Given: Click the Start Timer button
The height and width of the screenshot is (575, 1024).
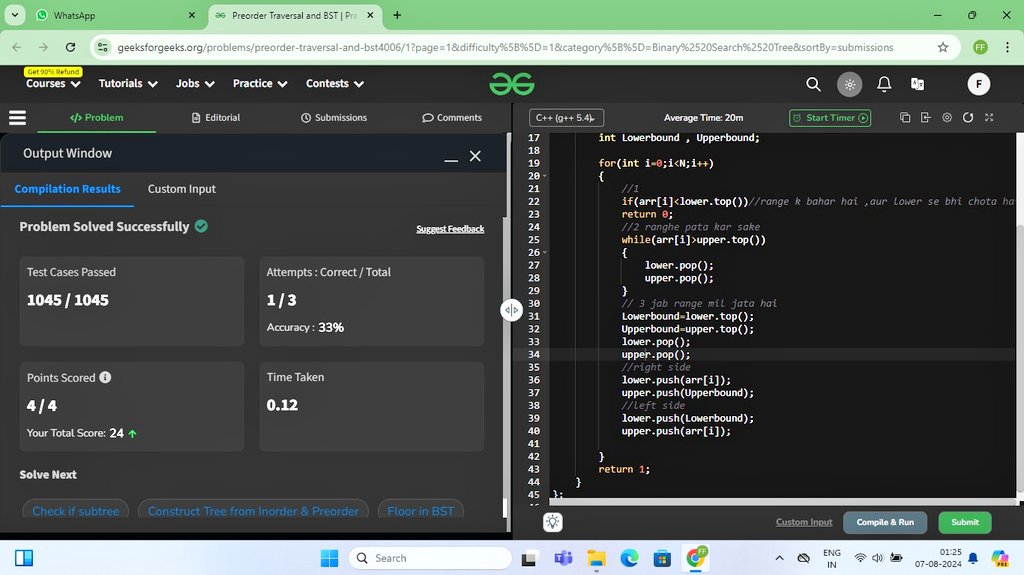Looking at the screenshot, I should tap(830, 118).
